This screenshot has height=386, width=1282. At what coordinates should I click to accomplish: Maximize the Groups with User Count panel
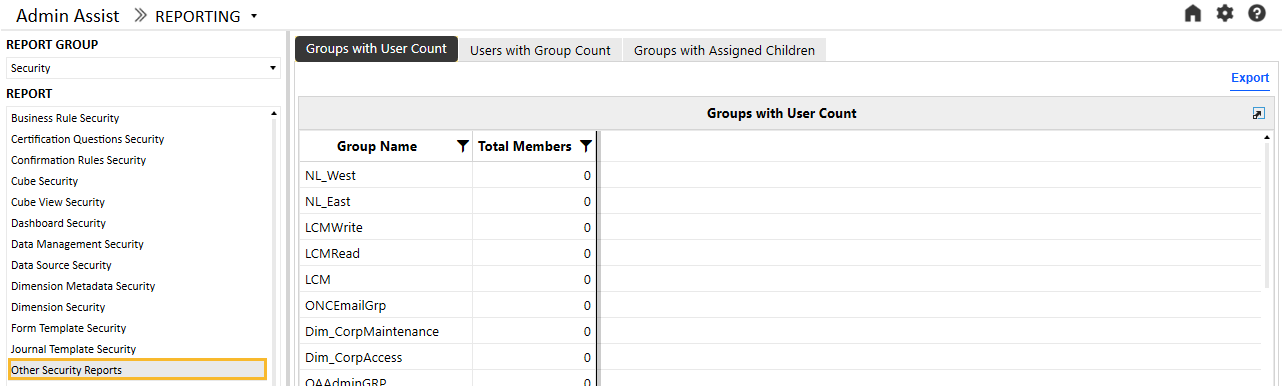click(x=1258, y=113)
